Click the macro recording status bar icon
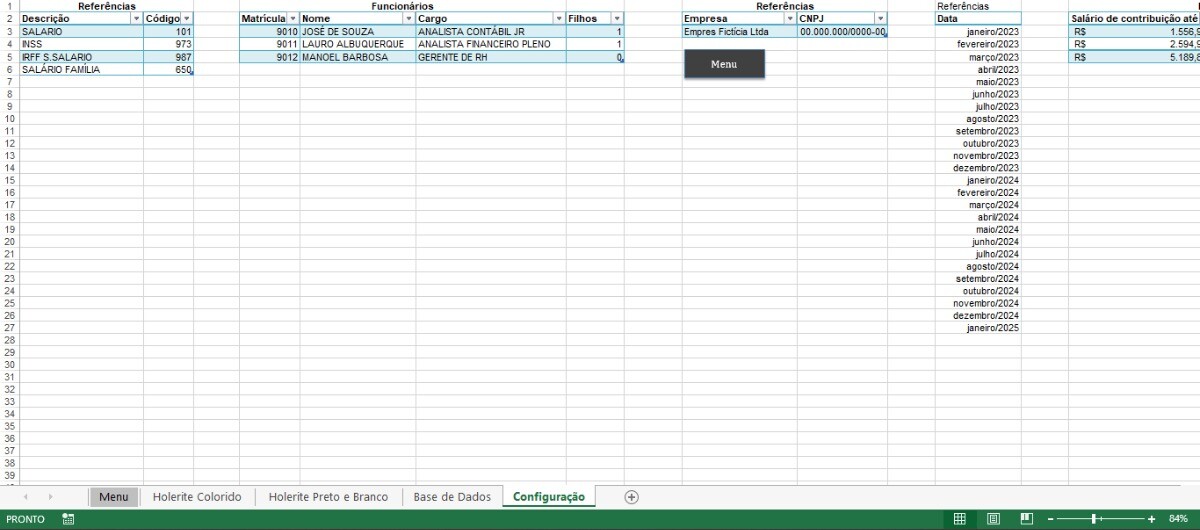This screenshot has height=530, width=1200. tap(68, 519)
